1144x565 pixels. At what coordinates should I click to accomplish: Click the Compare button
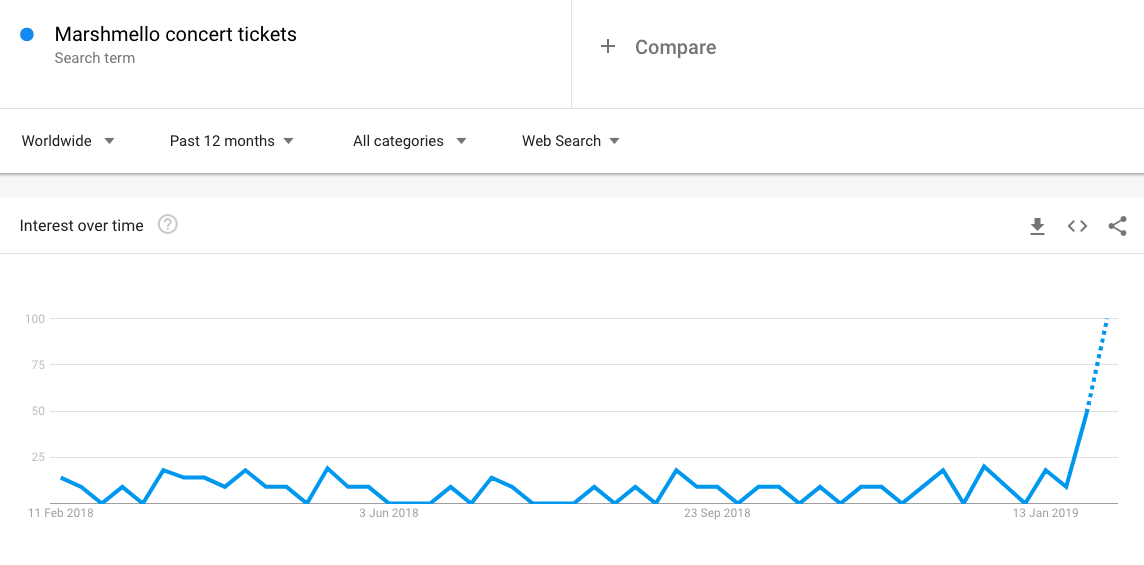[658, 47]
